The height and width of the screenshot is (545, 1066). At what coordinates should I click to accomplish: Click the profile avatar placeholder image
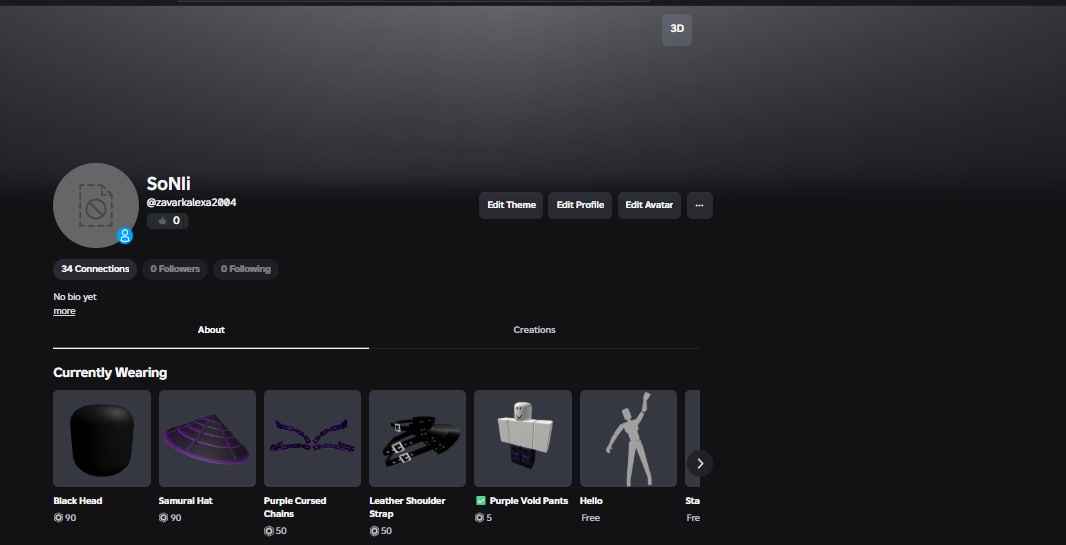96,205
